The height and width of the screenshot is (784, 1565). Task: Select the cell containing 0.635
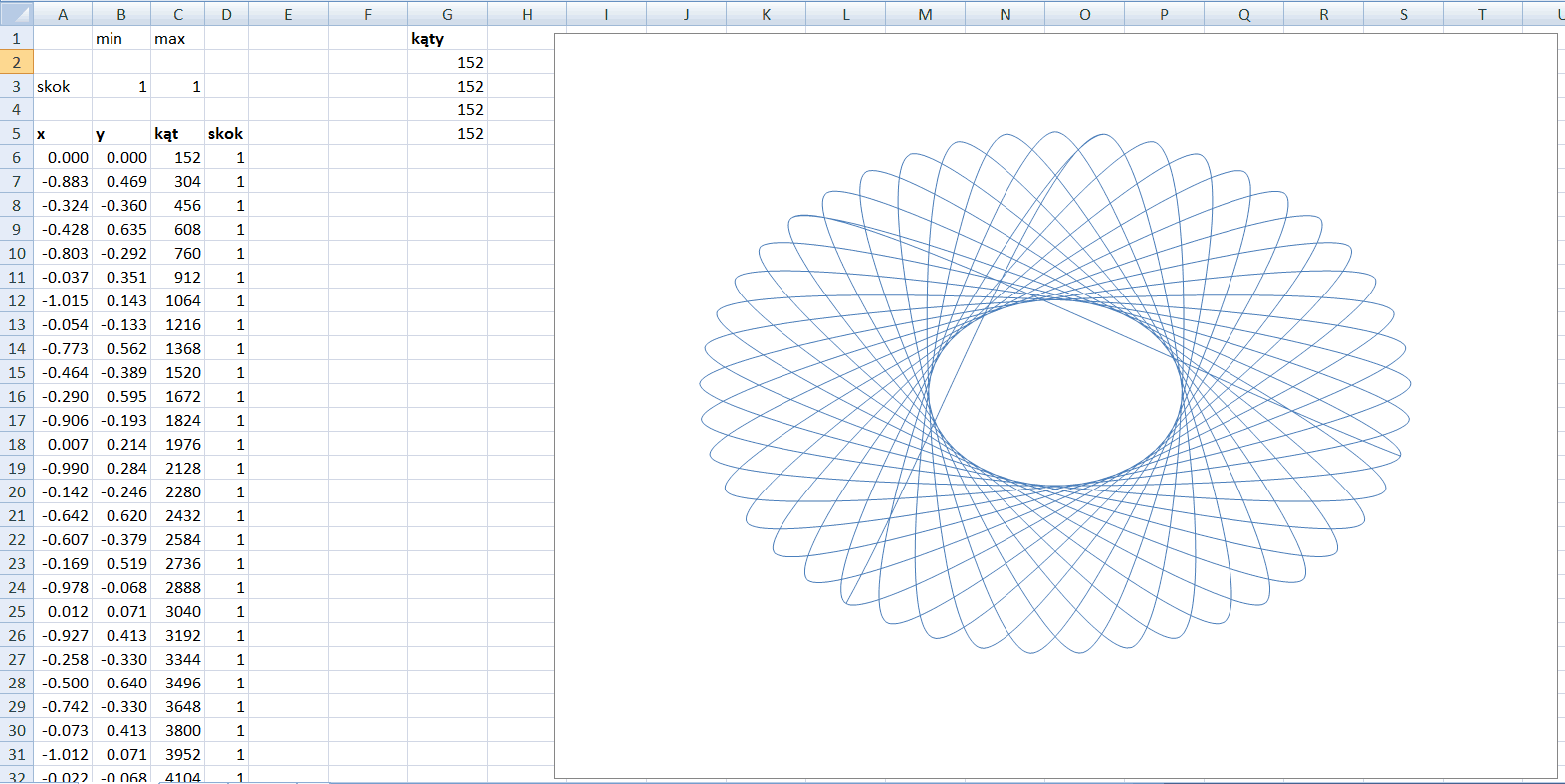[x=120, y=229]
